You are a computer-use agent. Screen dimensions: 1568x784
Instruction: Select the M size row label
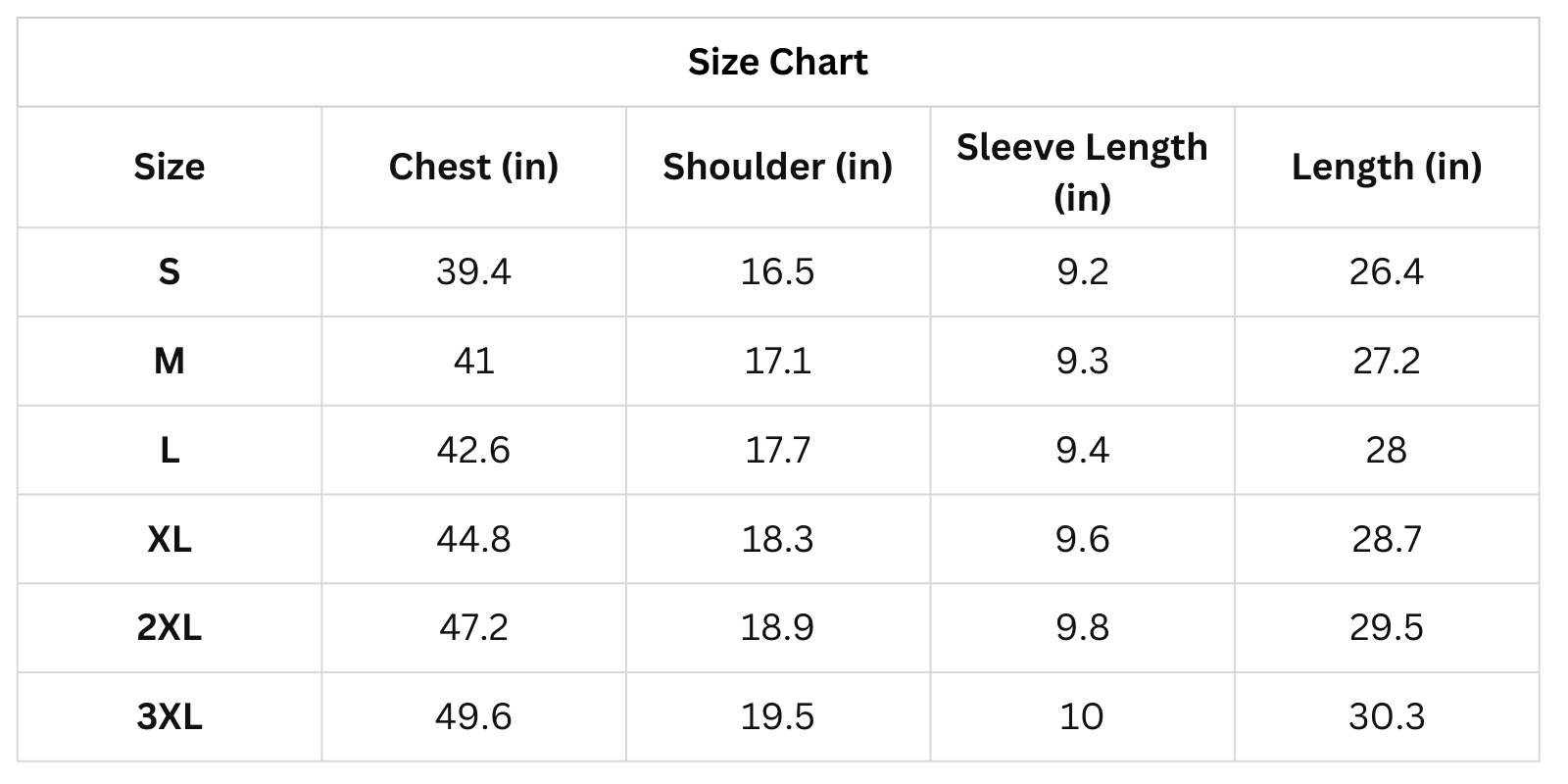(x=170, y=361)
